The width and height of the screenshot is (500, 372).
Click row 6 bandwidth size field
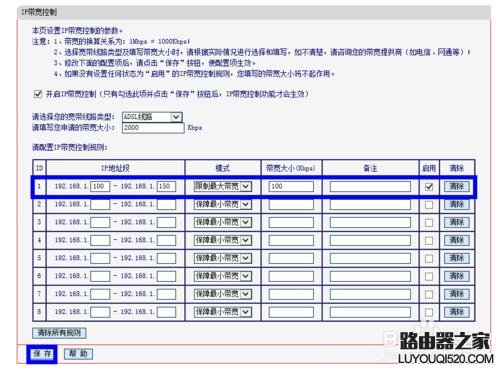pyautogui.click(x=291, y=276)
